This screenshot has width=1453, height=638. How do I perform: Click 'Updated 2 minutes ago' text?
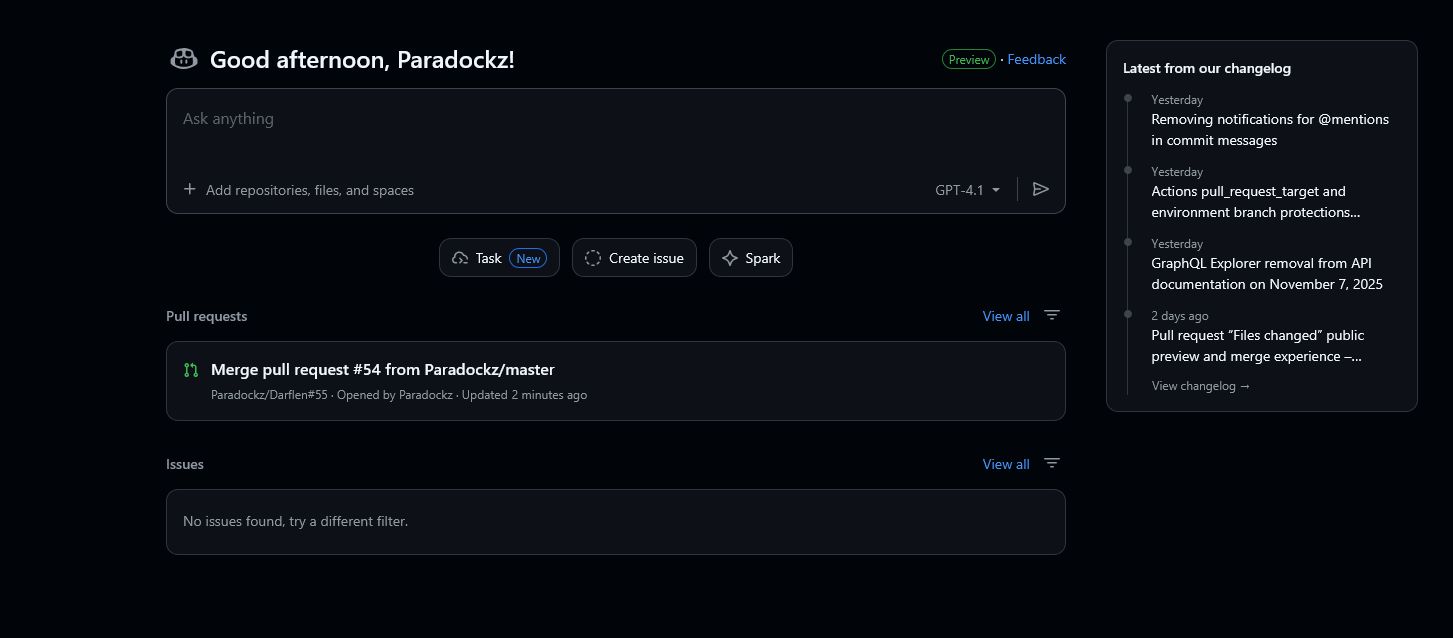coord(524,395)
